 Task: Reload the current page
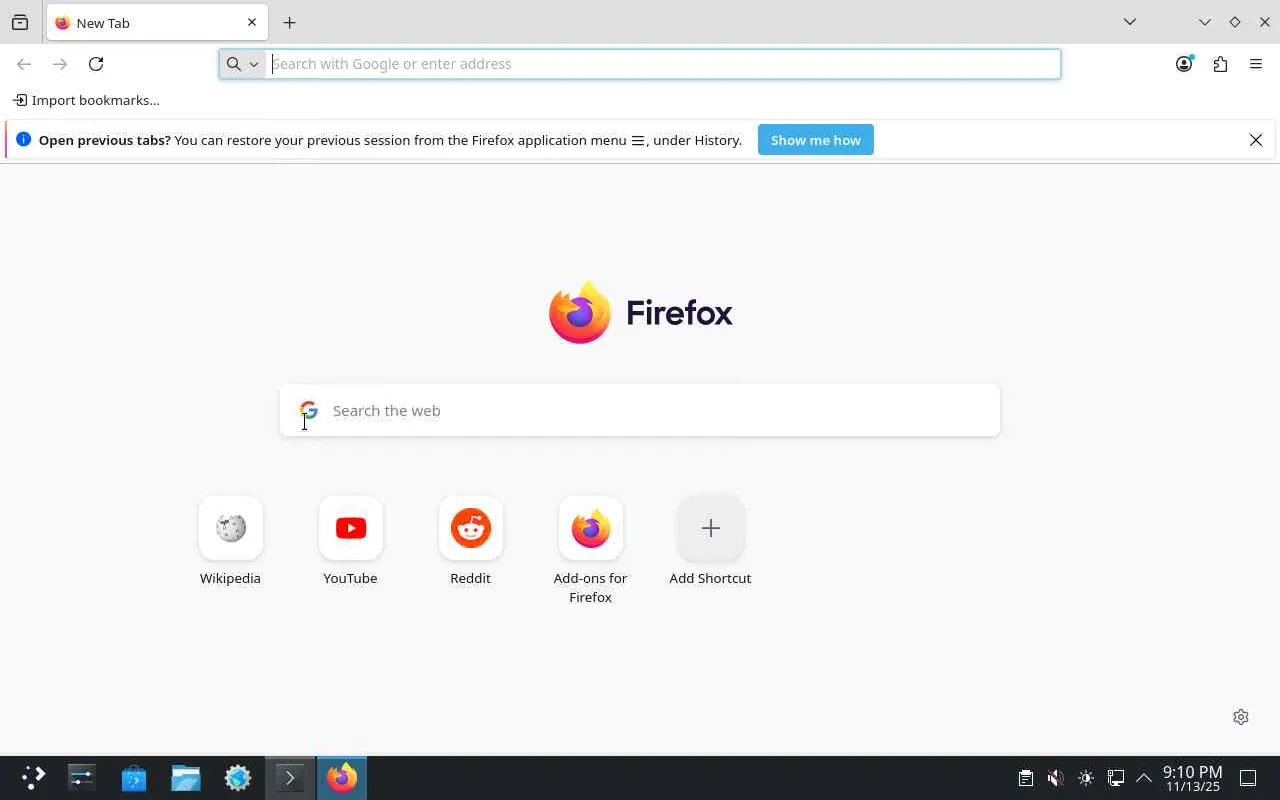click(96, 64)
